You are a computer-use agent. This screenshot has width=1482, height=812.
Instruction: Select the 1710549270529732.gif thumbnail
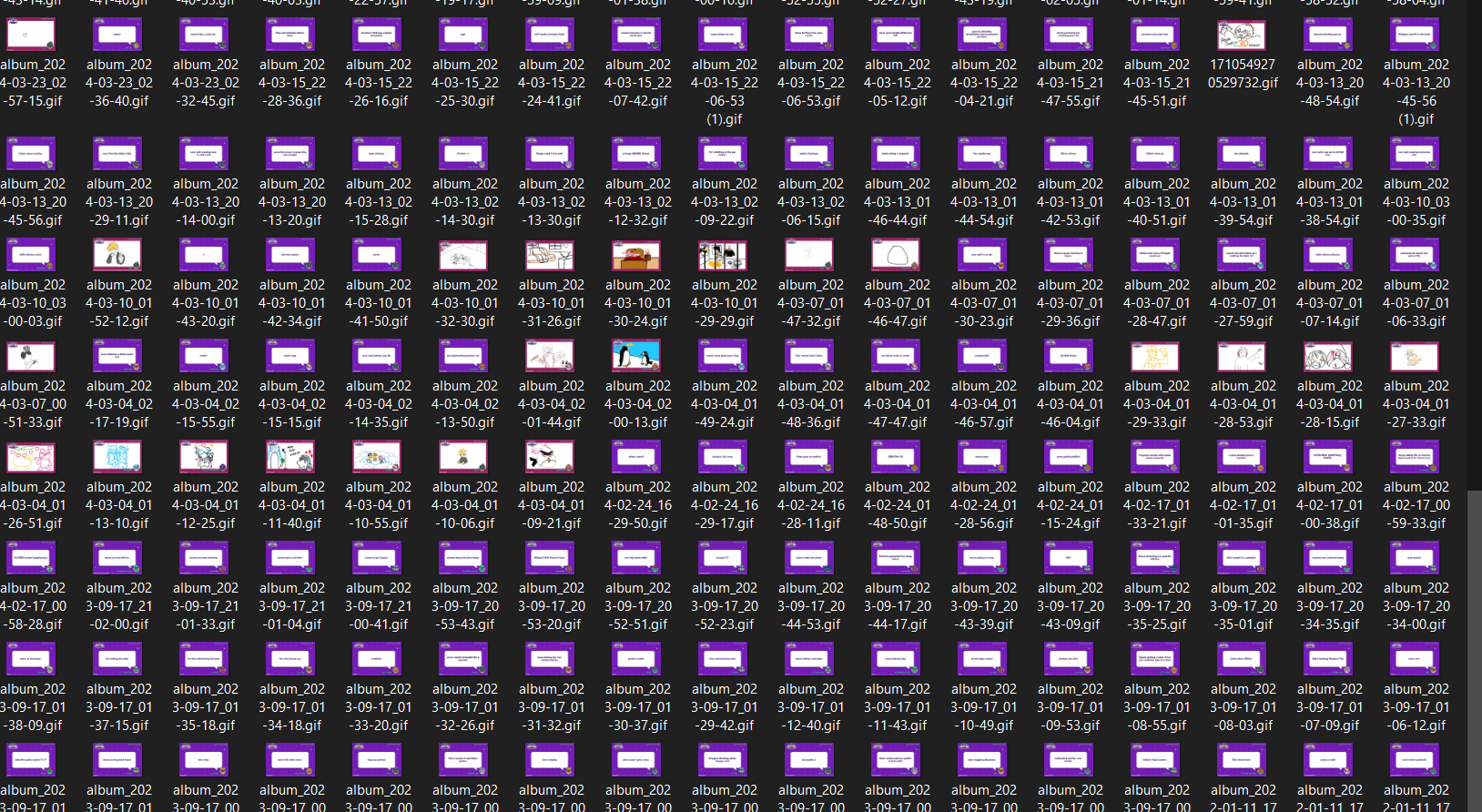(x=1242, y=35)
